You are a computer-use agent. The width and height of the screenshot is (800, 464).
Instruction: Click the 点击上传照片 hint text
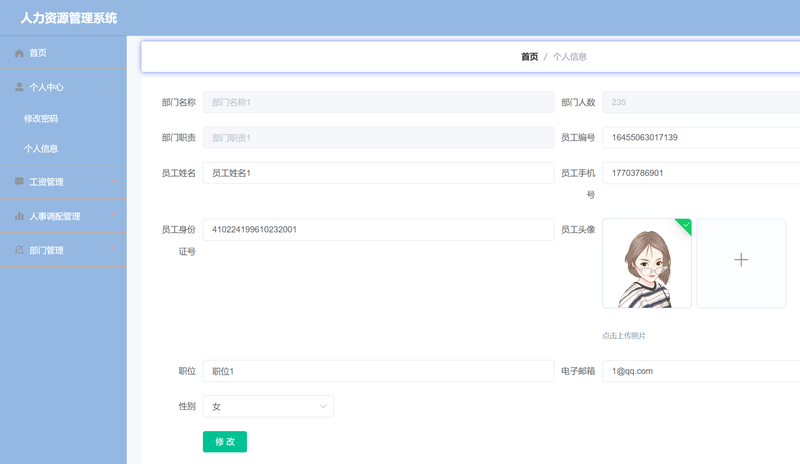coord(623,335)
